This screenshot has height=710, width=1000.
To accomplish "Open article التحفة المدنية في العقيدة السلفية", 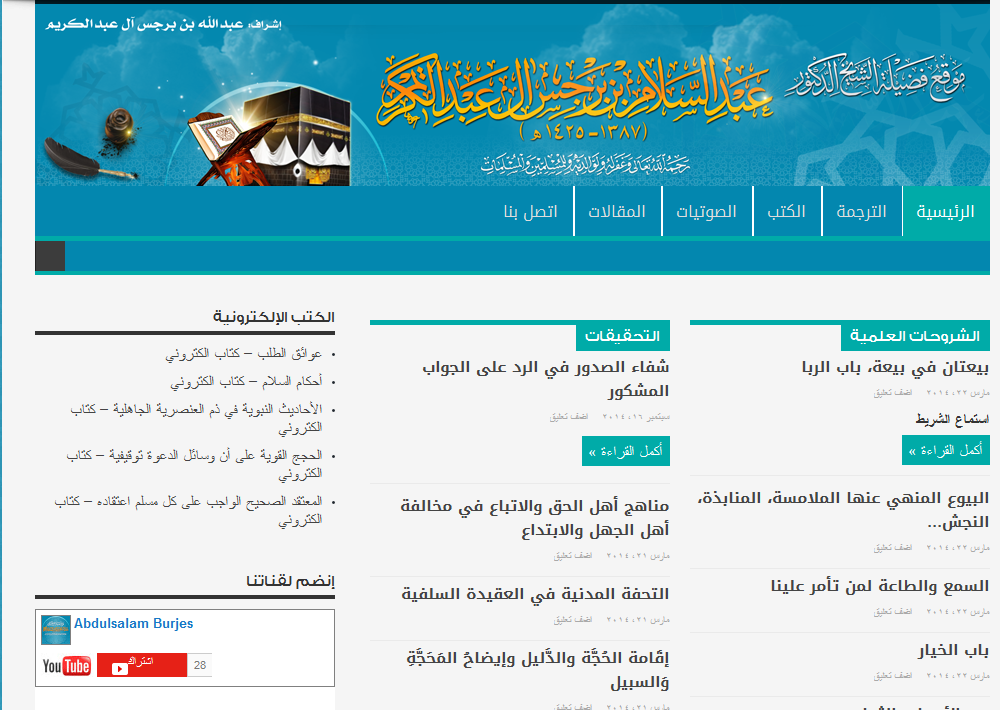I will coord(535,594).
